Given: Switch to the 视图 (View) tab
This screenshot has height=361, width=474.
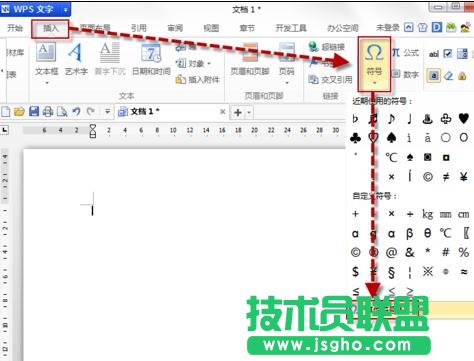Looking at the screenshot, I should (211, 28).
